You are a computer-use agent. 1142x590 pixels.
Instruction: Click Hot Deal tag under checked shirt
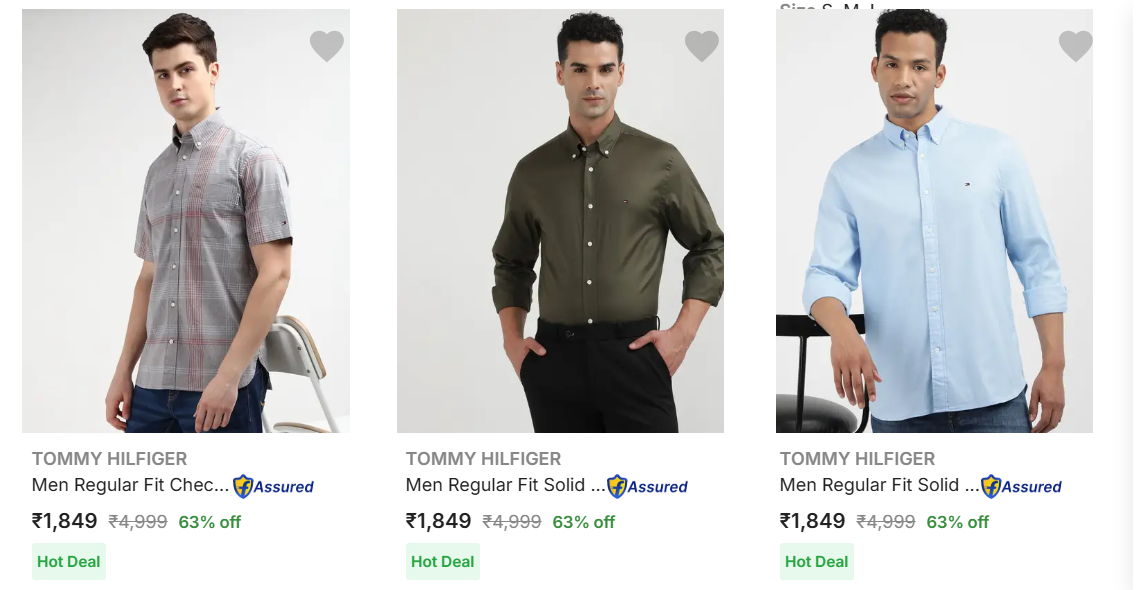69,561
